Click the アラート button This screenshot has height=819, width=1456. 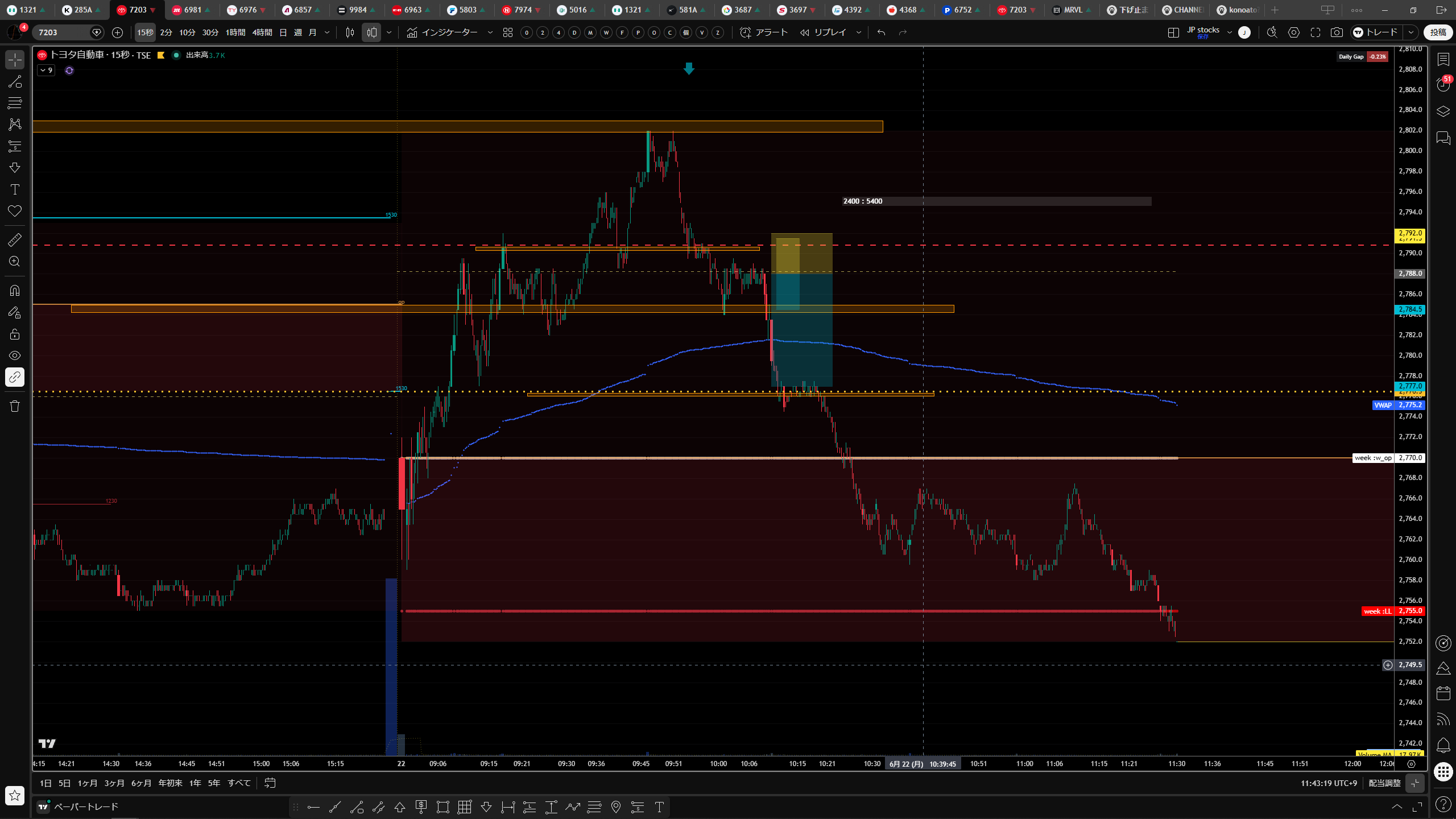click(x=764, y=32)
